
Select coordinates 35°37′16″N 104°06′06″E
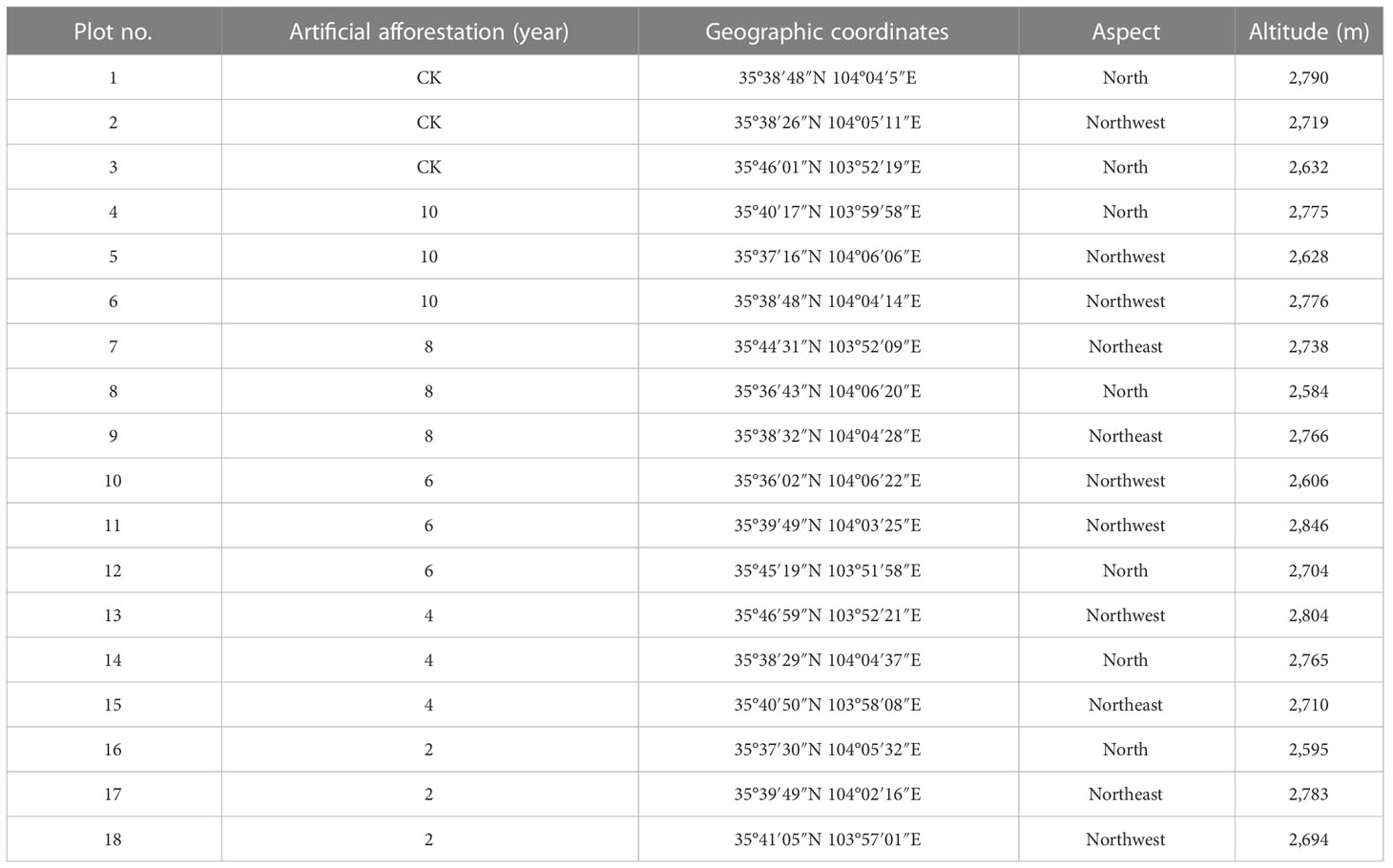pyautogui.click(x=827, y=257)
